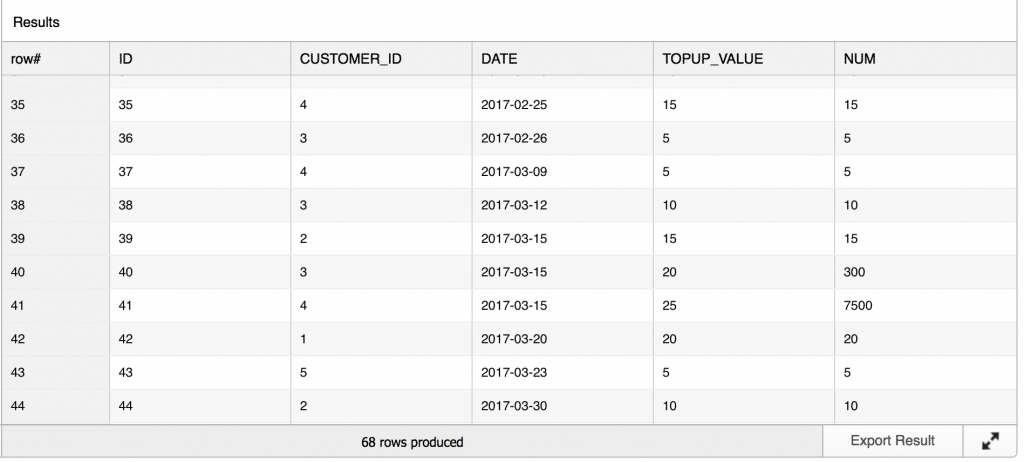Click the 68 rows produced status text

click(412, 442)
